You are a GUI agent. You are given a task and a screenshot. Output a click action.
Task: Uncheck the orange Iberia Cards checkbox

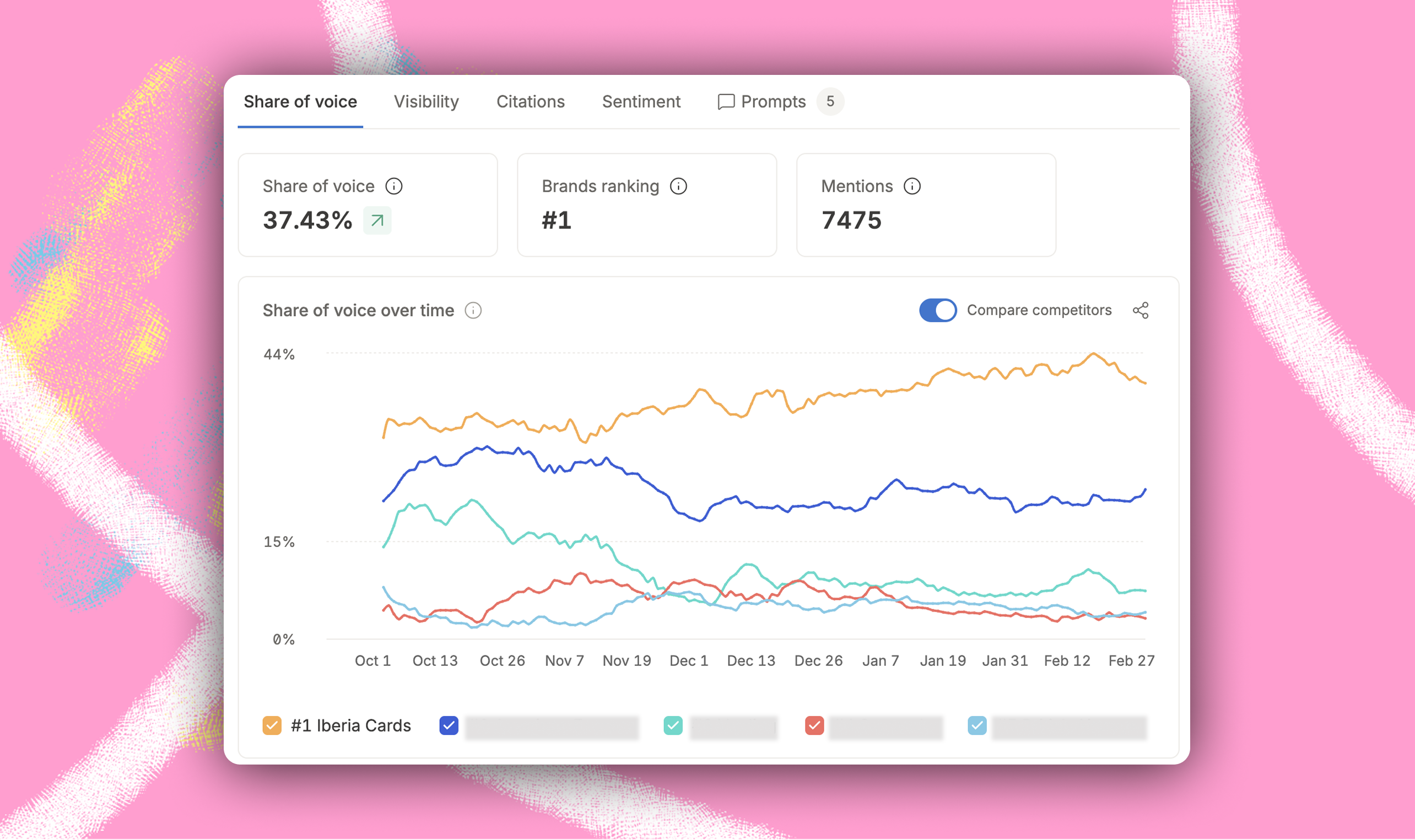click(x=272, y=725)
